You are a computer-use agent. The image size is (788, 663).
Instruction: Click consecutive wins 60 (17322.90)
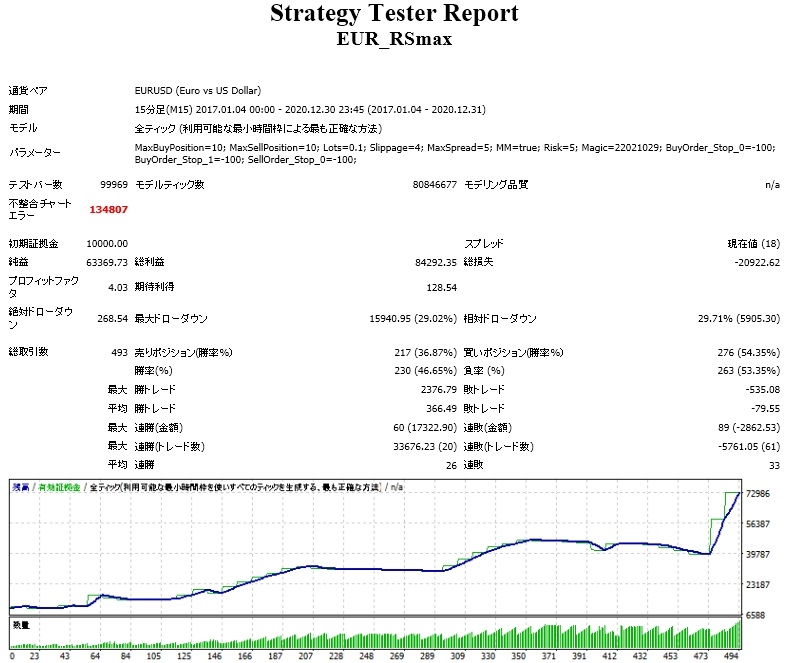click(425, 427)
